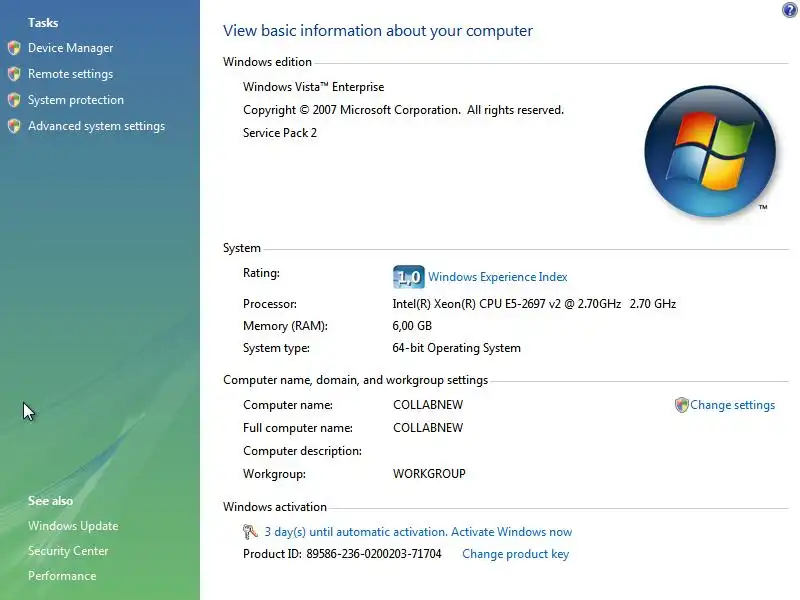Click the Product ID number text
800x600 pixels.
pyautogui.click(x=373, y=554)
